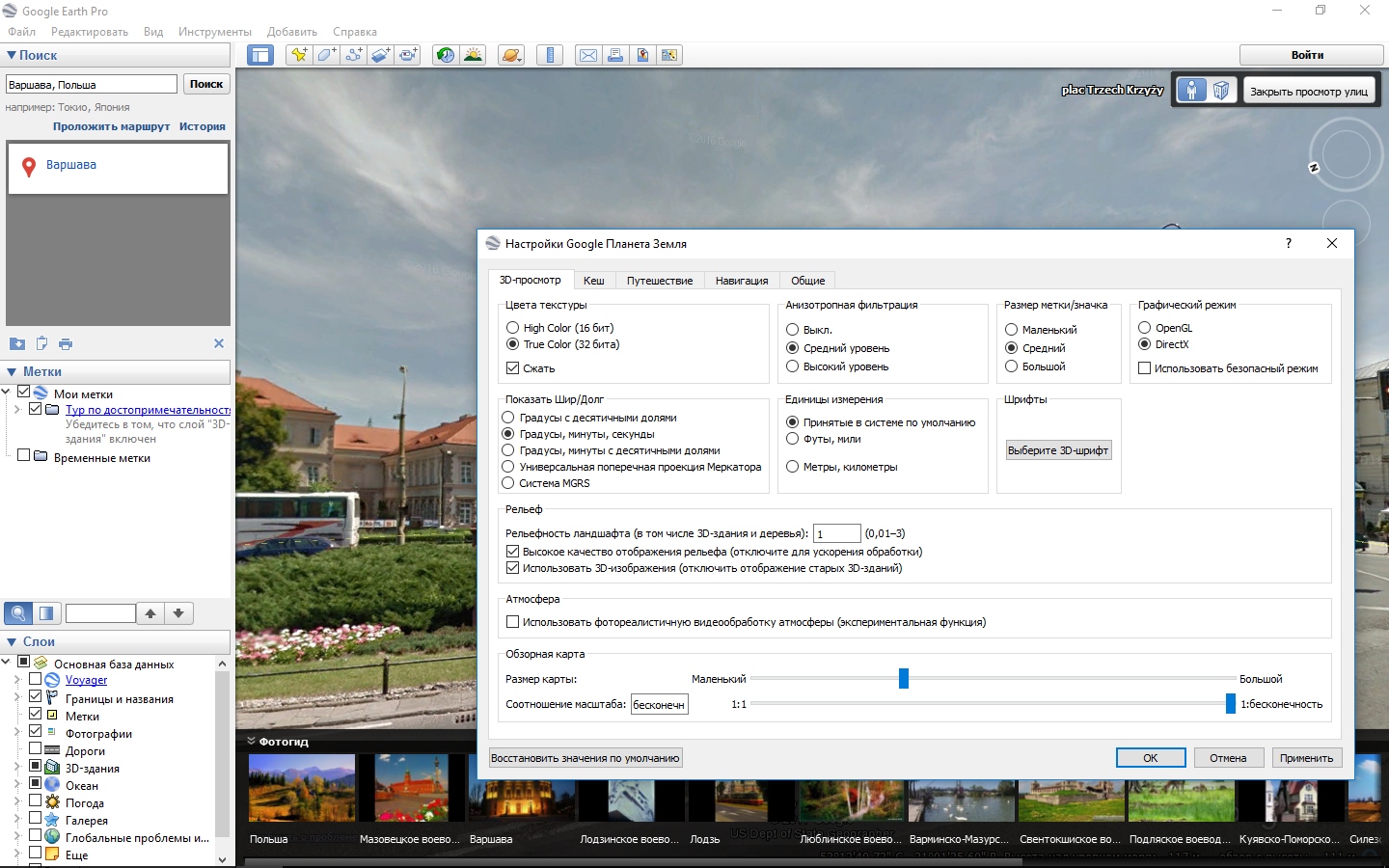This screenshot has width=1389, height=868.
Task: Select Градусы с десятичными долями option
Action: tap(589, 418)
